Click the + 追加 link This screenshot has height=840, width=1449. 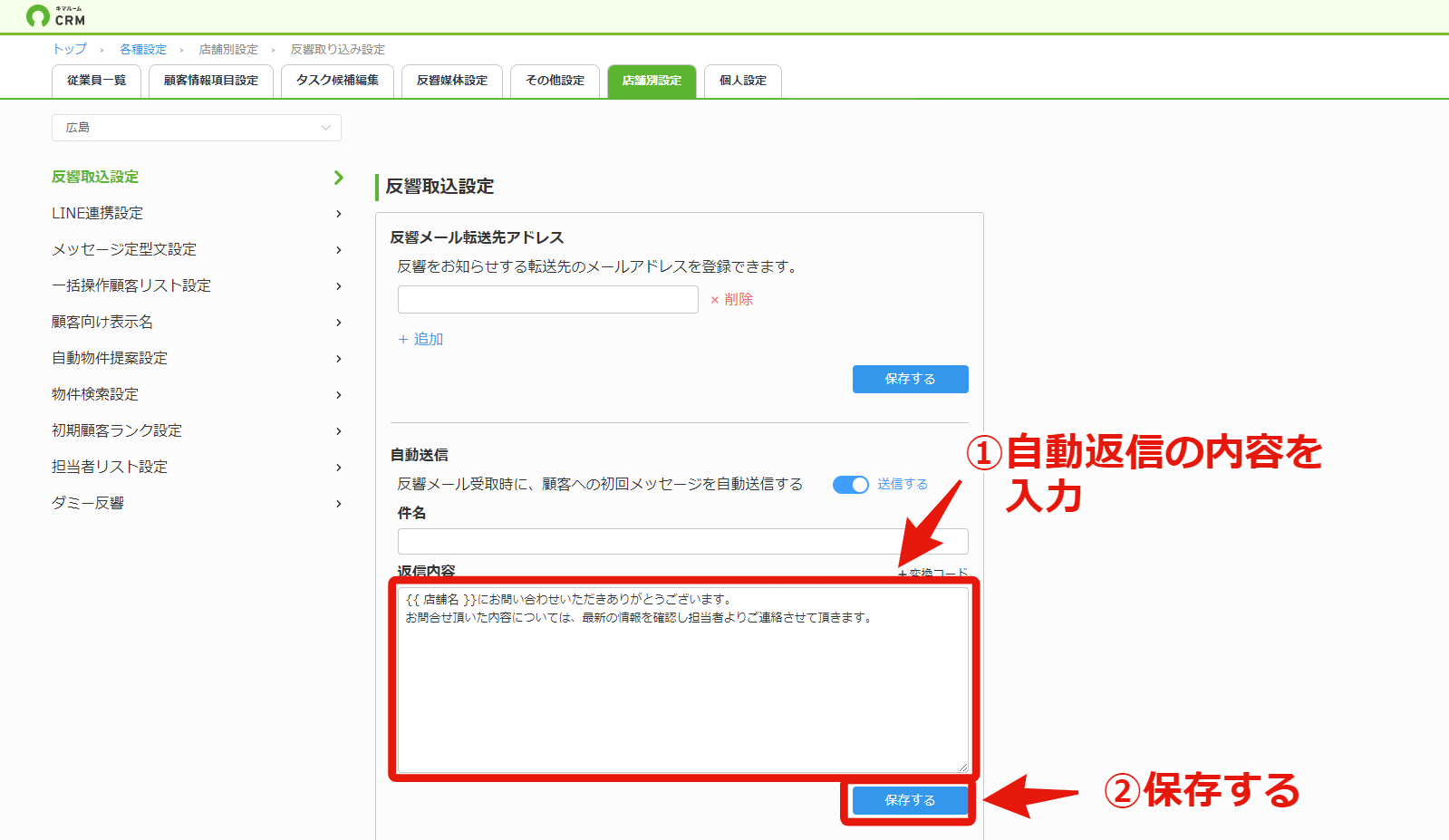click(420, 339)
